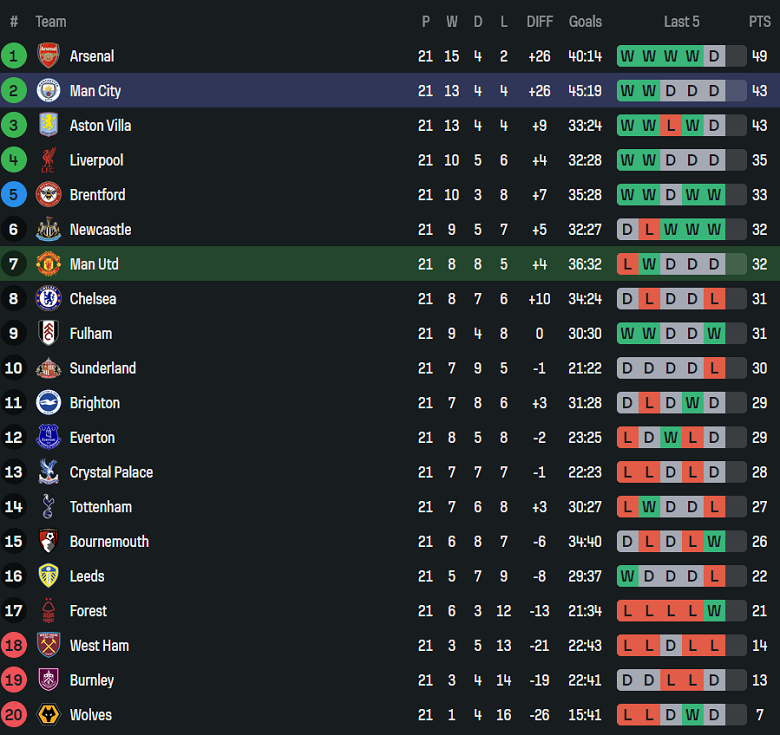Open Brentford via its crest icon
Viewport: 780px width, 735px height.
(48, 195)
